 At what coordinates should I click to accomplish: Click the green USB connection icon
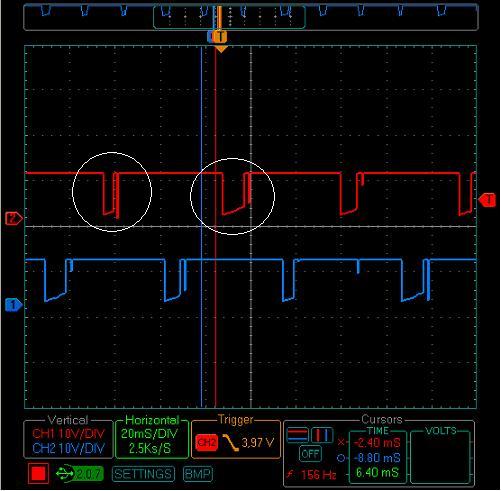pyautogui.click(x=65, y=473)
